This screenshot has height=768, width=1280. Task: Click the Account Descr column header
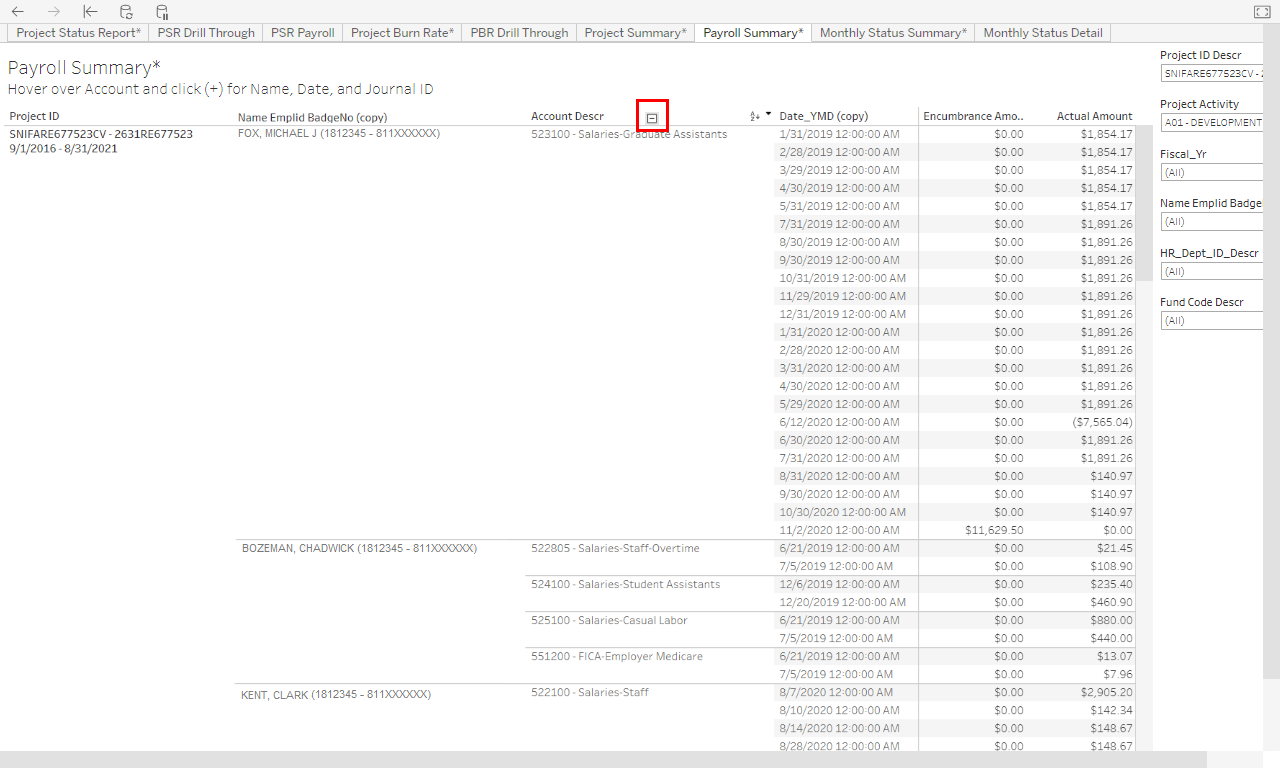tap(567, 116)
